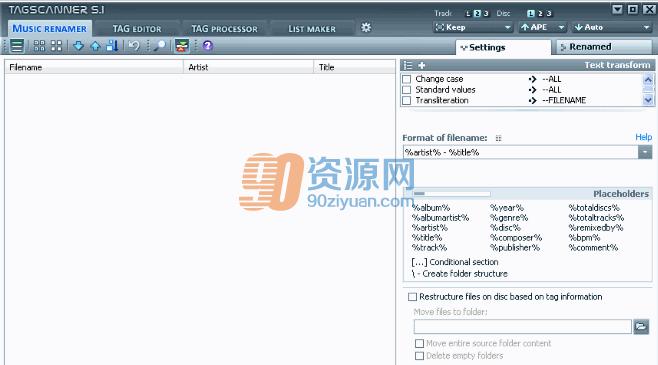Switch to the Music Renamer tab

coord(50,29)
